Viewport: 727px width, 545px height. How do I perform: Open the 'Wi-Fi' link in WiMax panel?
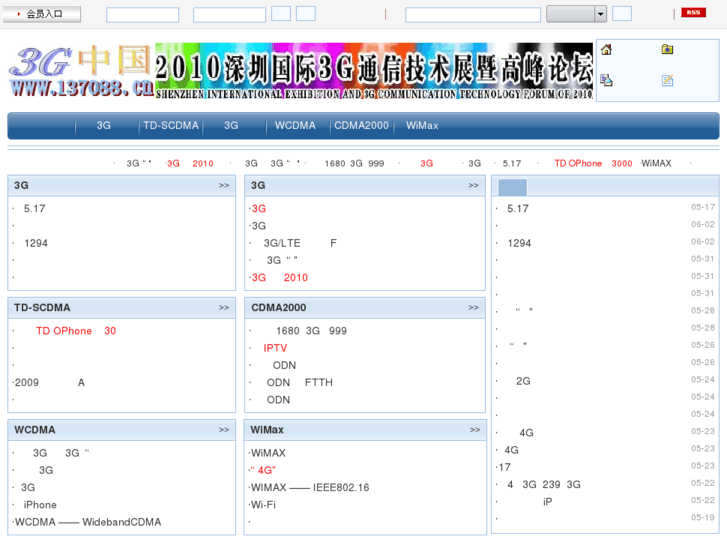pos(263,505)
